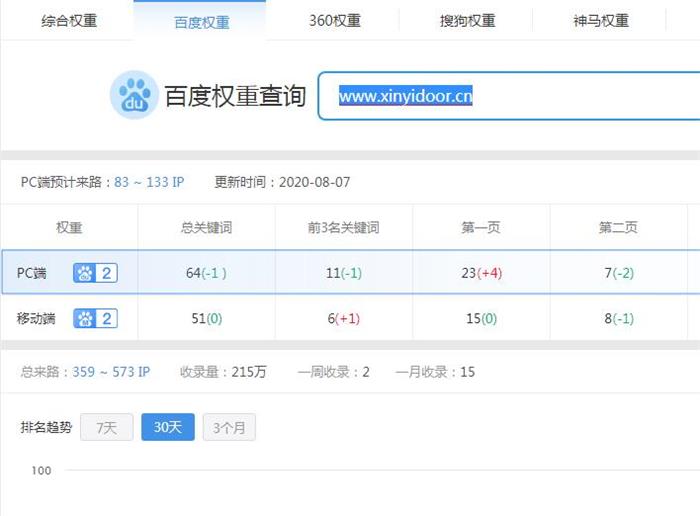Click 一月收录 15 text

[435, 372]
